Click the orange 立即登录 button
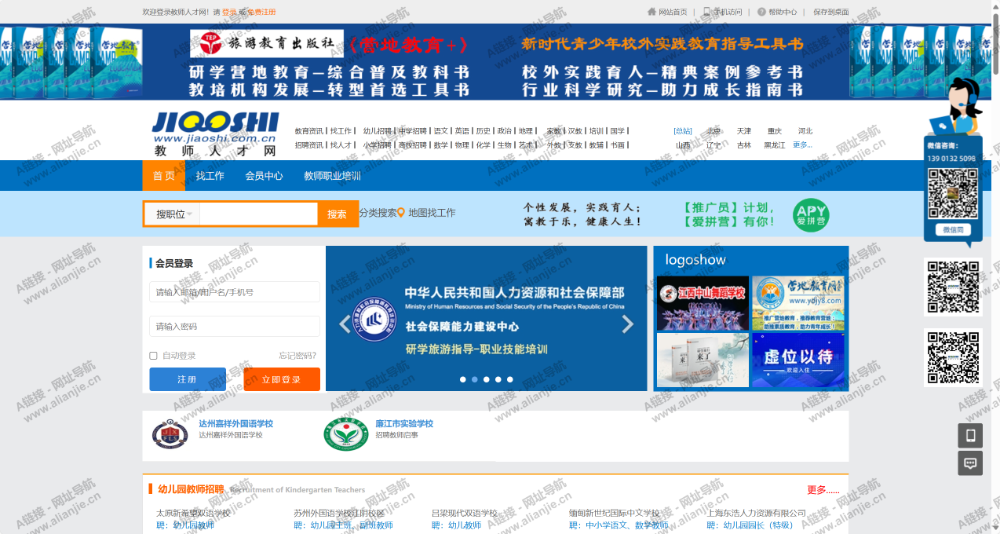Image resolution: width=1000 pixels, height=534 pixels. pyautogui.click(x=281, y=379)
